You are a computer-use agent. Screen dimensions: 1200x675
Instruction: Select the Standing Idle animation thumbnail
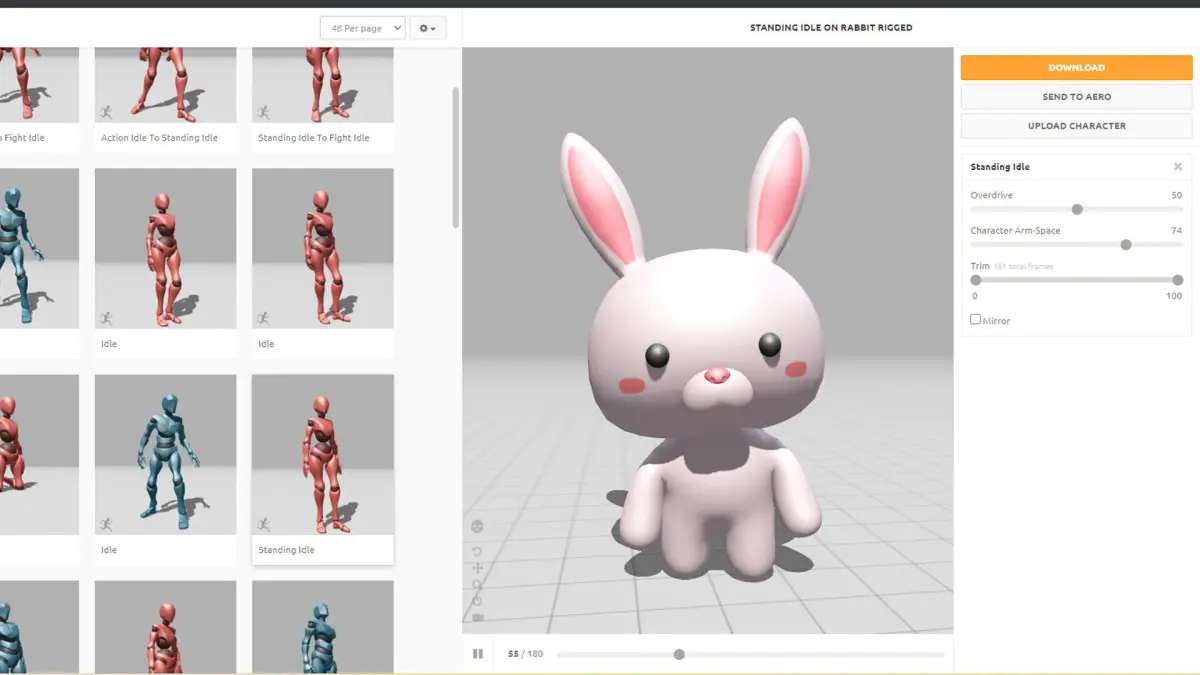(x=323, y=456)
